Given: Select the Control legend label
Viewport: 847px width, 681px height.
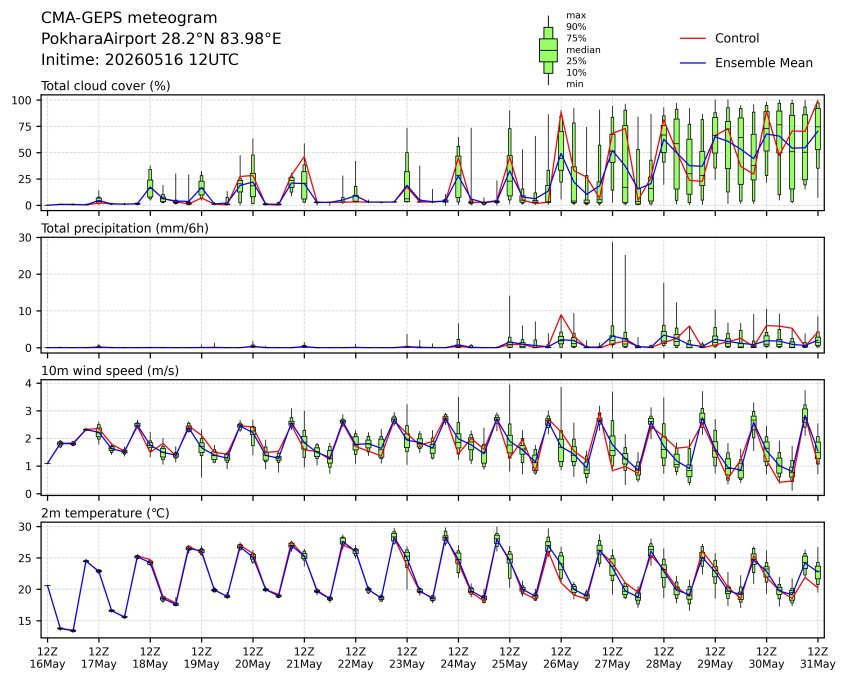Looking at the screenshot, I should pos(737,38).
